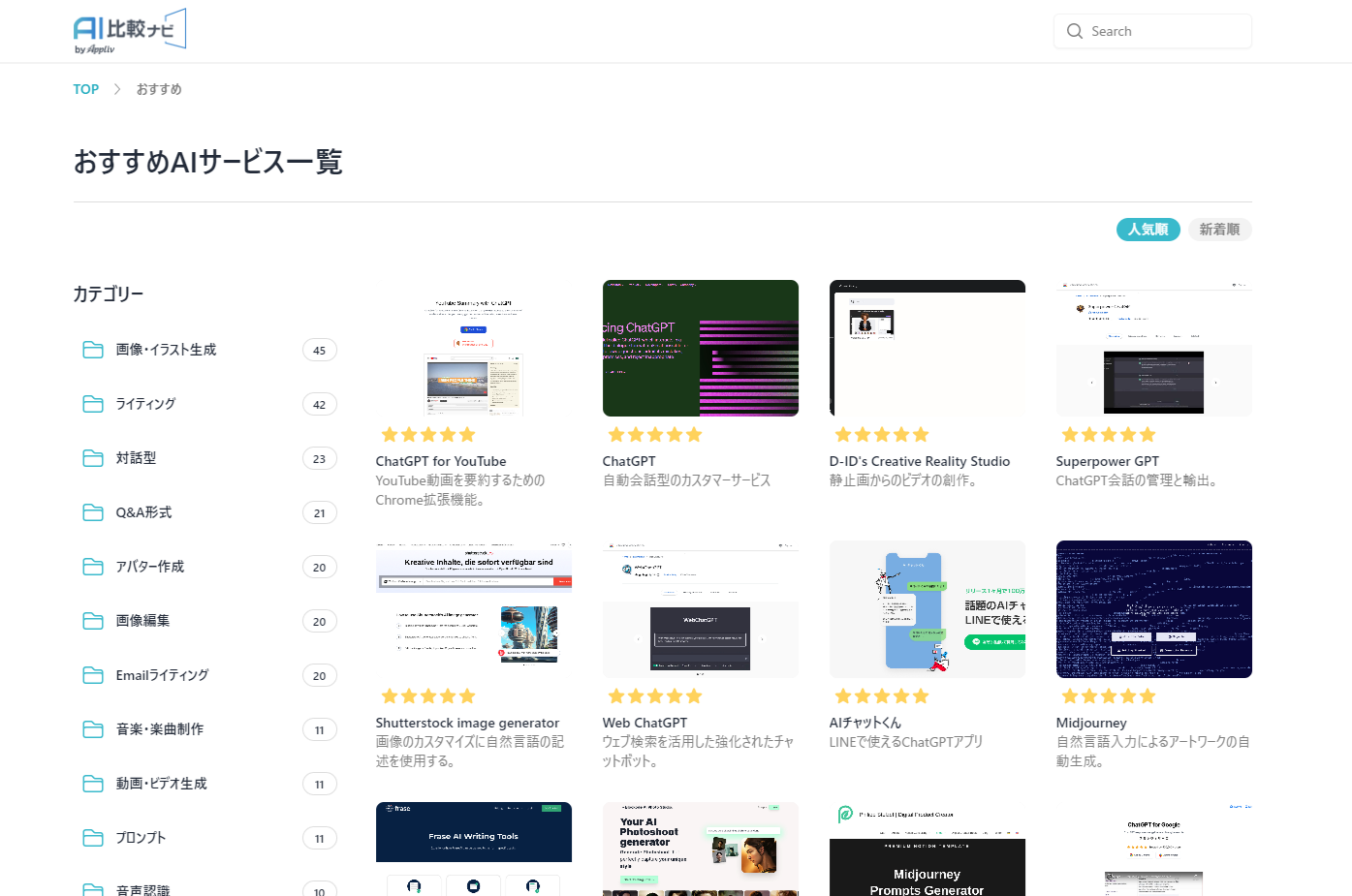Click the 42 count badge for ライティング
Screen dimensions: 1352x896
pos(320,405)
